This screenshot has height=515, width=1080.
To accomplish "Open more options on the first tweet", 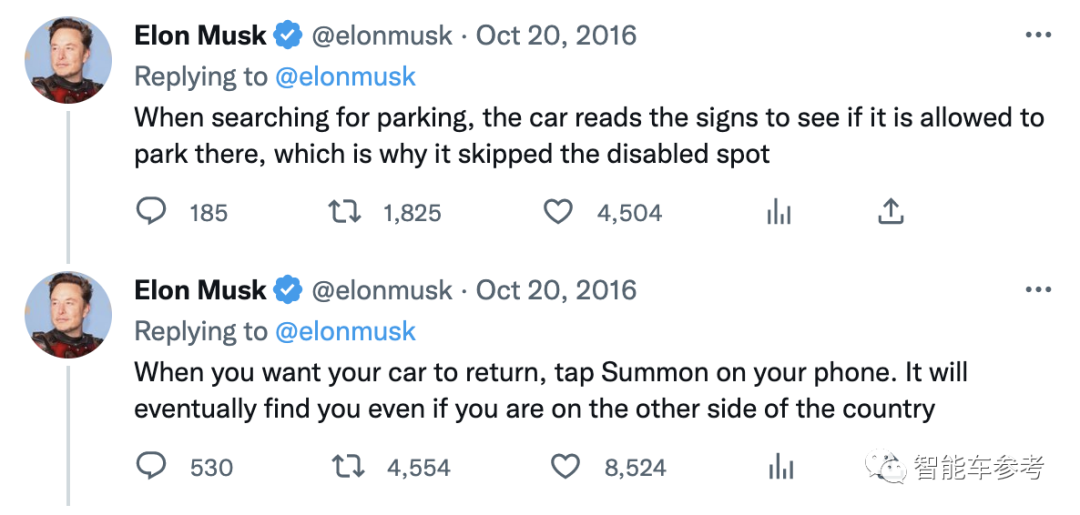I will 1039,35.
